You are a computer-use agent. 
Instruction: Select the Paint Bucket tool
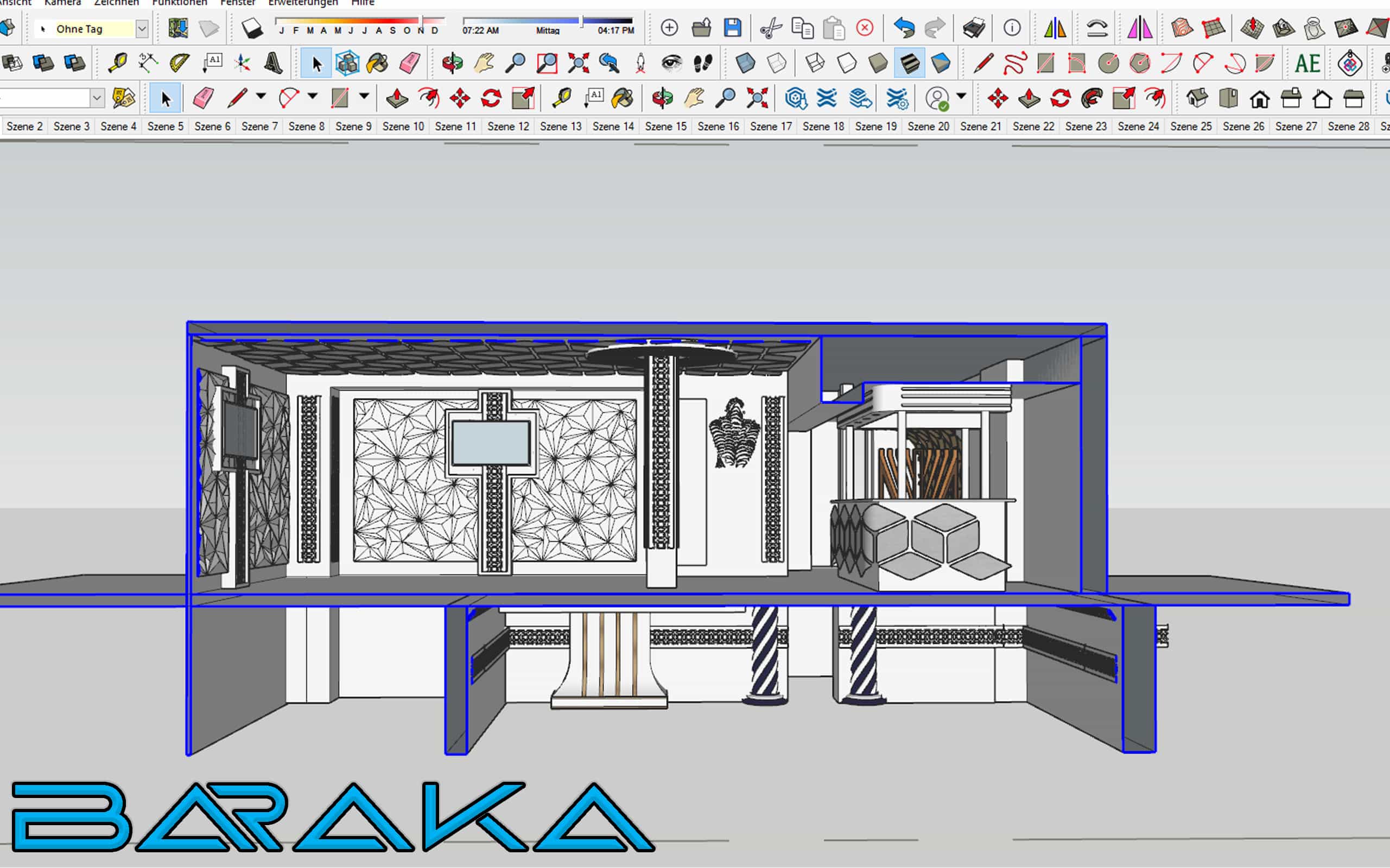click(x=377, y=63)
